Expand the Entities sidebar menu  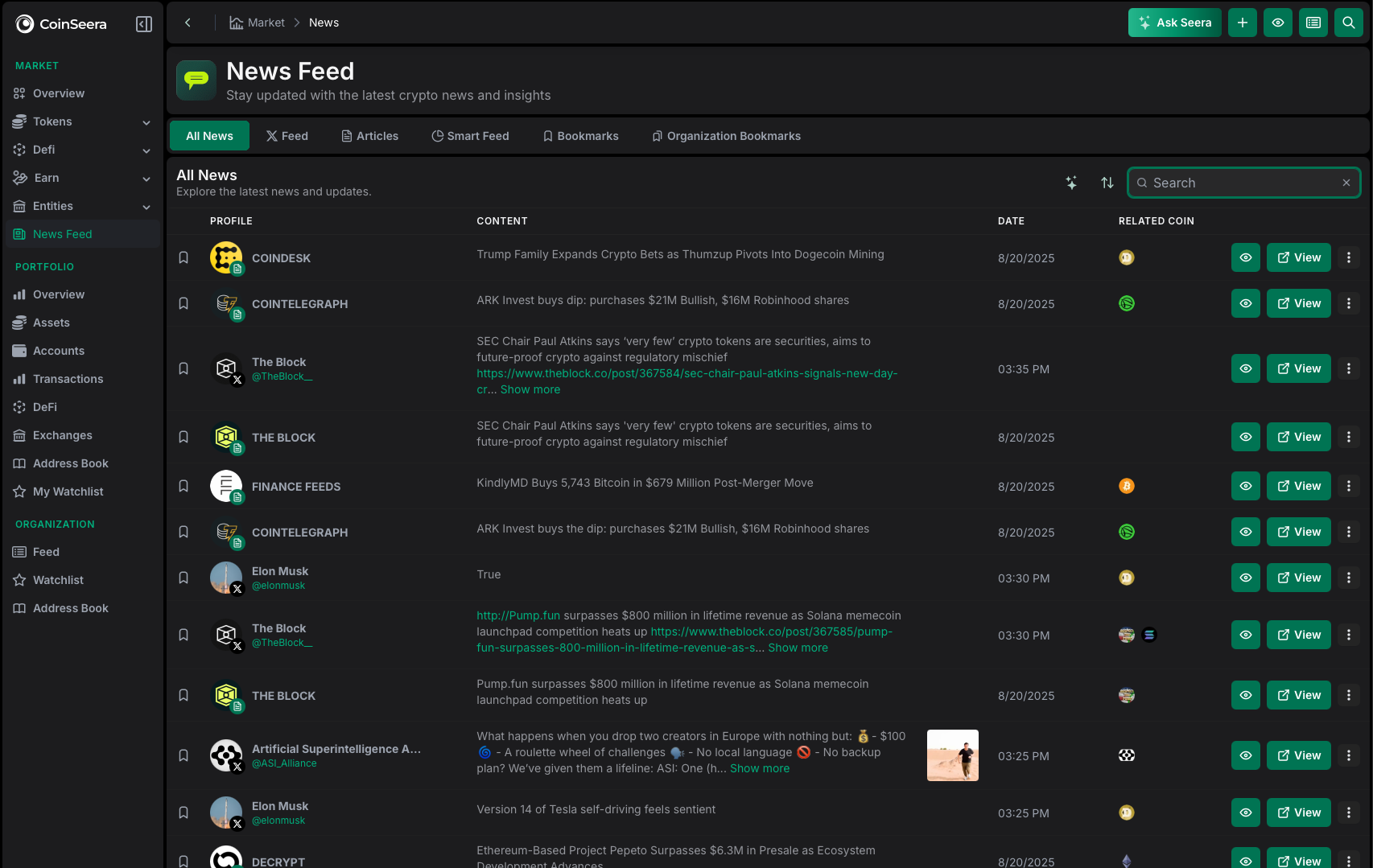(146, 207)
